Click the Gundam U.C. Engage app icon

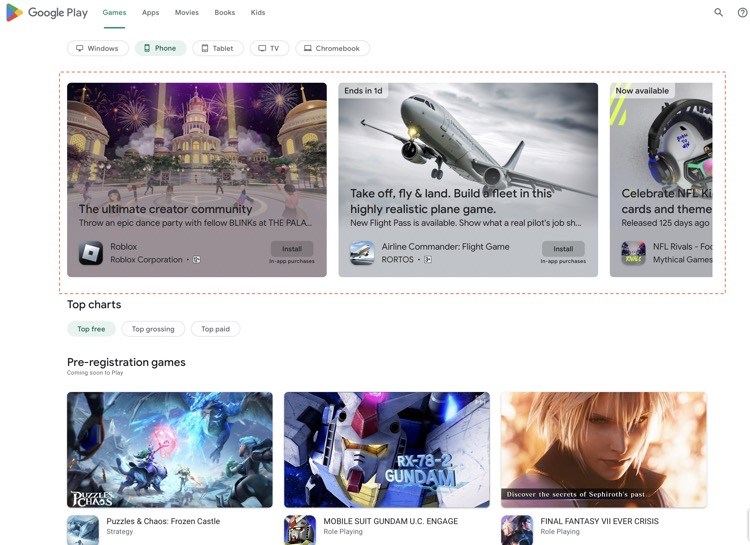[300, 530]
